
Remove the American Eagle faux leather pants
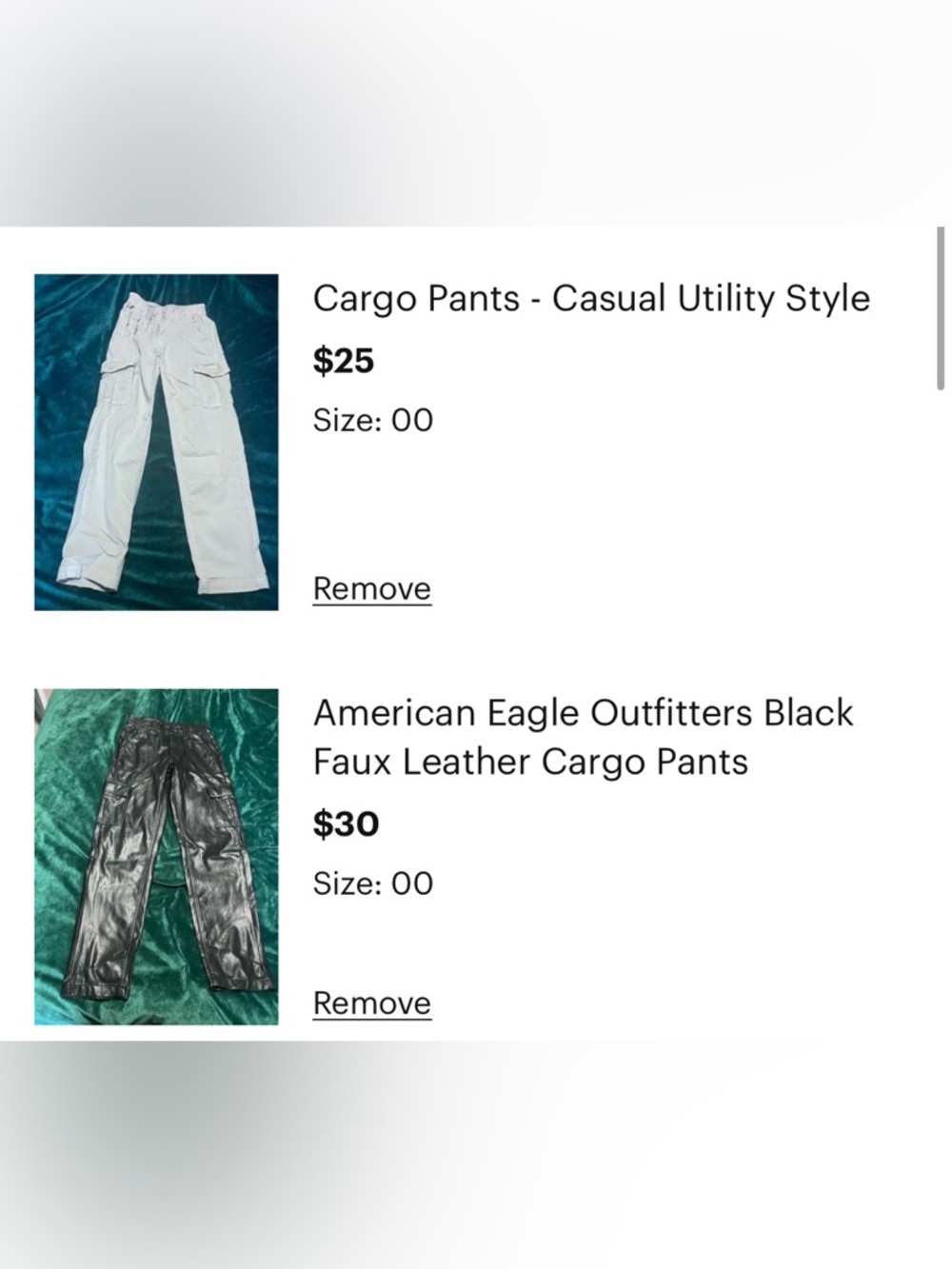pos(371,1002)
